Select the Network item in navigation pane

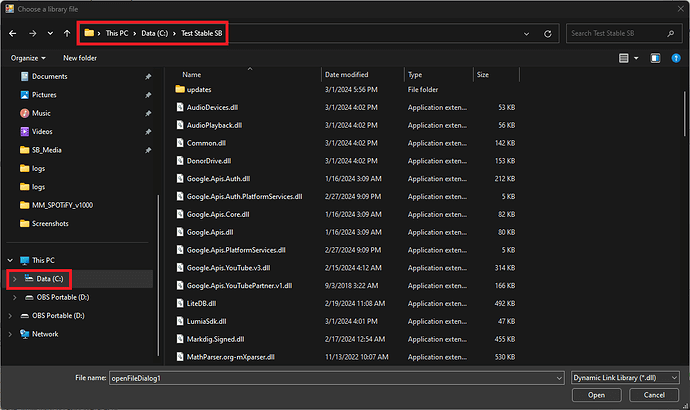(45, 334)
